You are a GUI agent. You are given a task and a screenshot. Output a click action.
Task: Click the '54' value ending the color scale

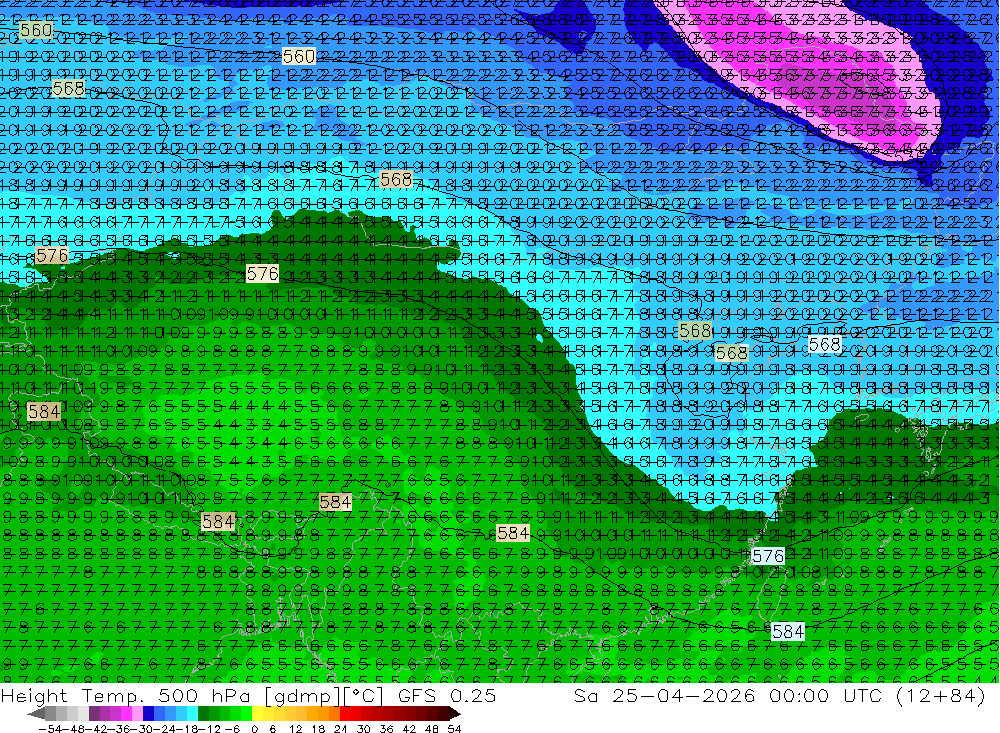(454, 729)
